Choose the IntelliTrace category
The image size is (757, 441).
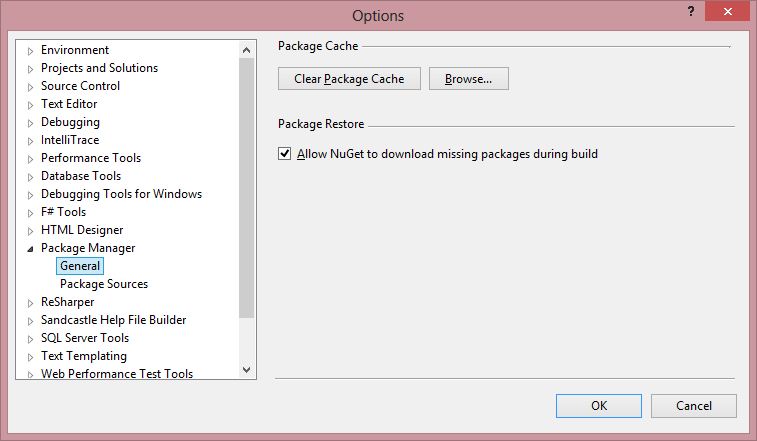point(70,140)
